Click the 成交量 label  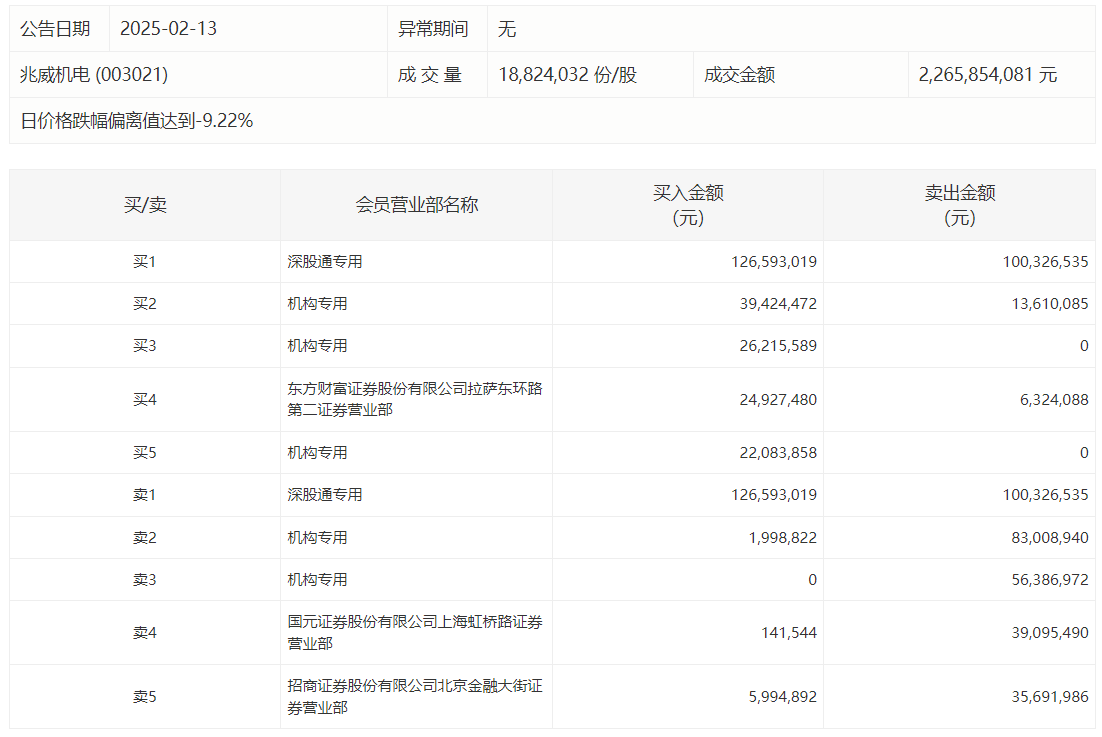click(430, 74)
